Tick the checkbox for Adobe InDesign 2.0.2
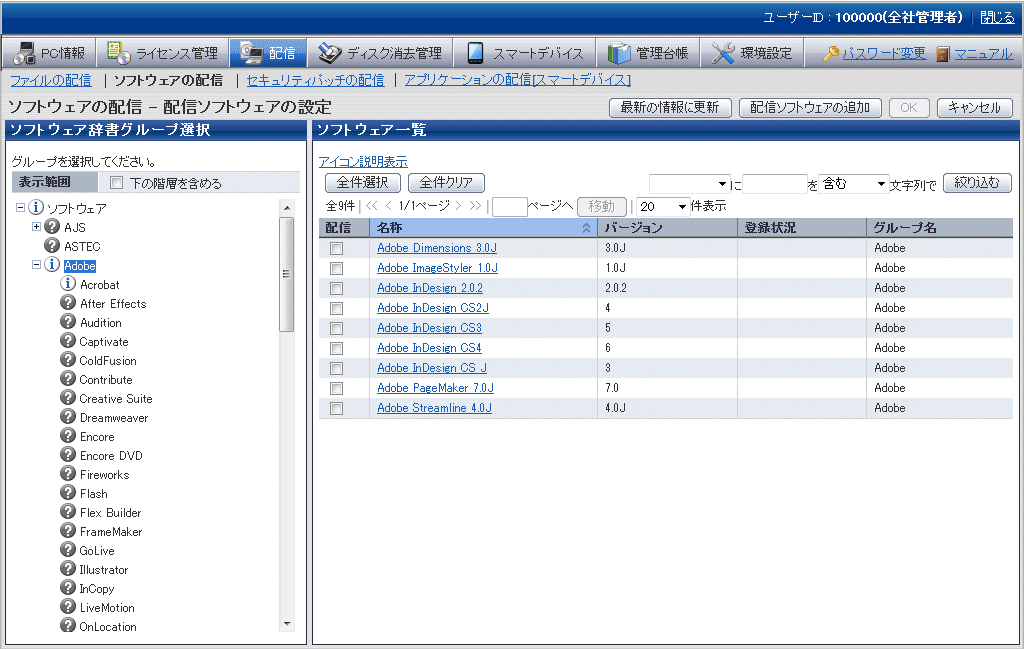 click(336, 288)
